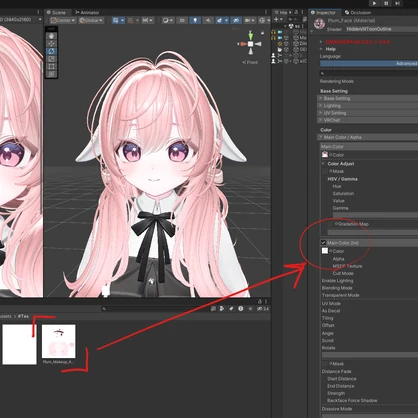Image resolution: width=418 pixels, height=418 pixels.
Task: Select the Rect transform tool
Action: (51, 66)
